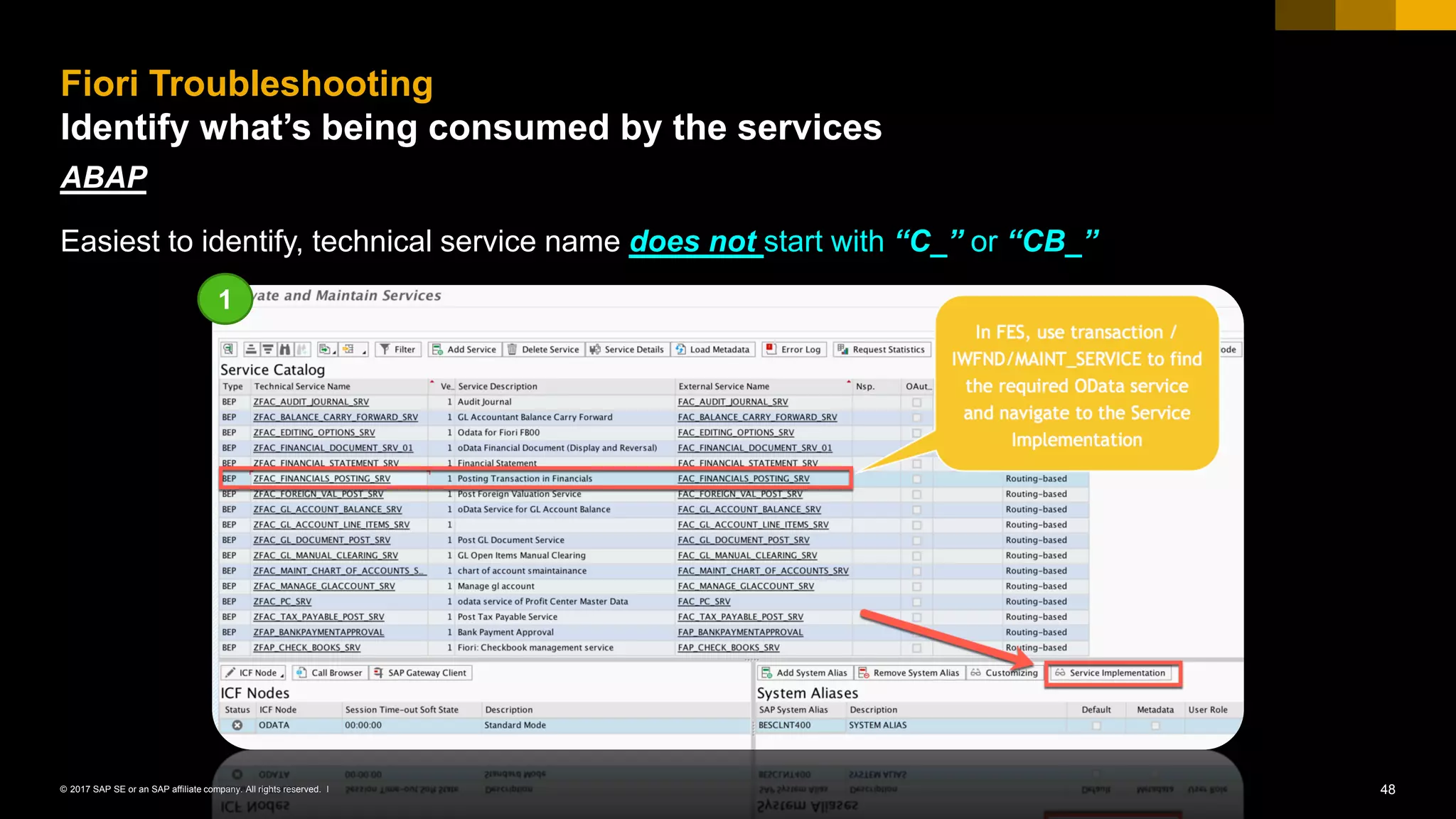The width and height of the screenshot is (1456, 819).
Task: Tick OAuth checkbox for ZFAC_BALANCE_CARRY_FORWARD_SRV
Action: point(916,417)
